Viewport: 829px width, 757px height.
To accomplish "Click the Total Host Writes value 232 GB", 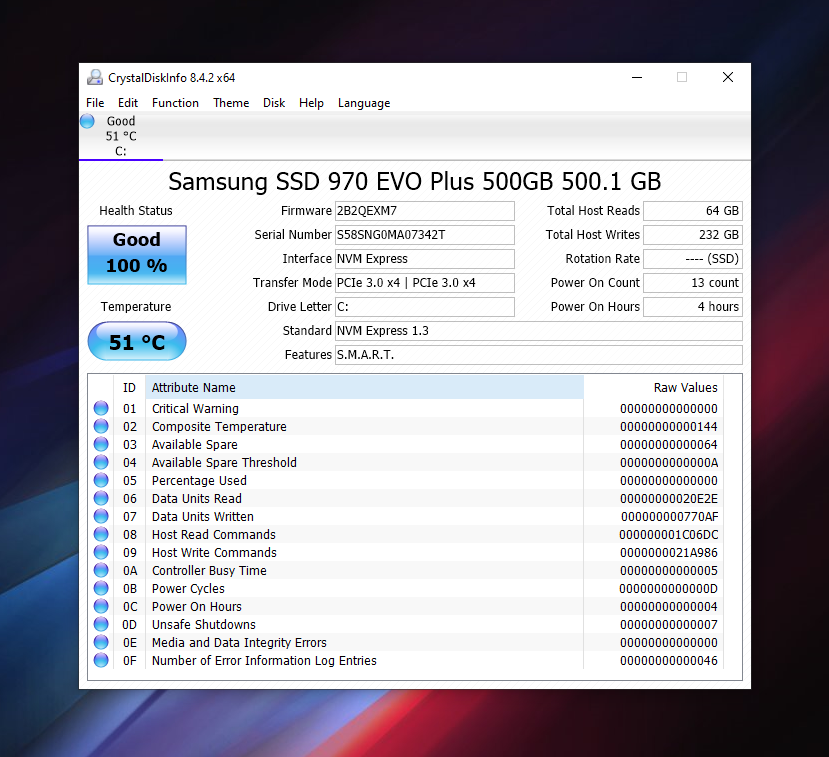I will click(693, 235).
